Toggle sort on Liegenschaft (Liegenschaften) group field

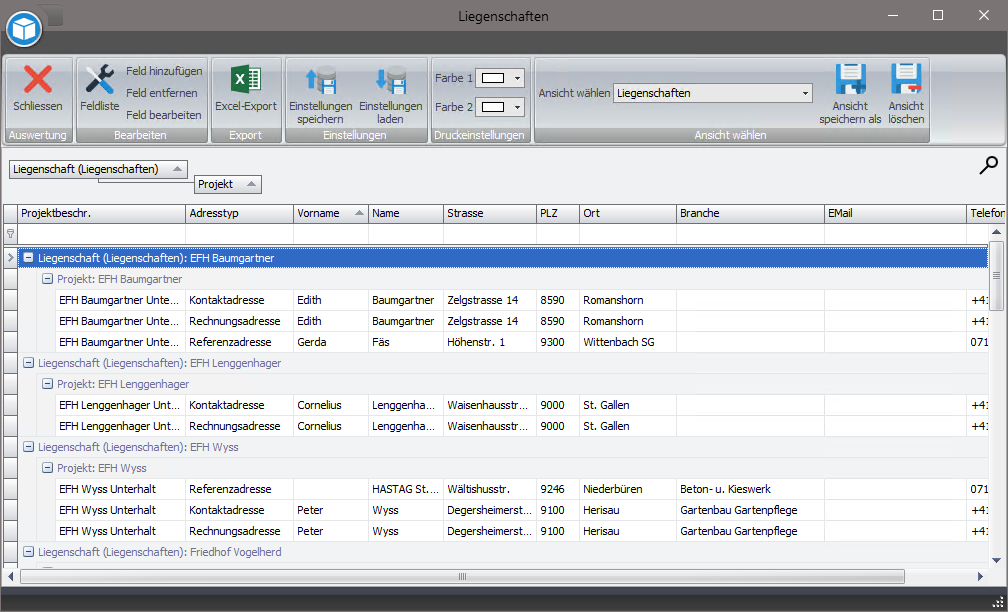tap(98, 169)
